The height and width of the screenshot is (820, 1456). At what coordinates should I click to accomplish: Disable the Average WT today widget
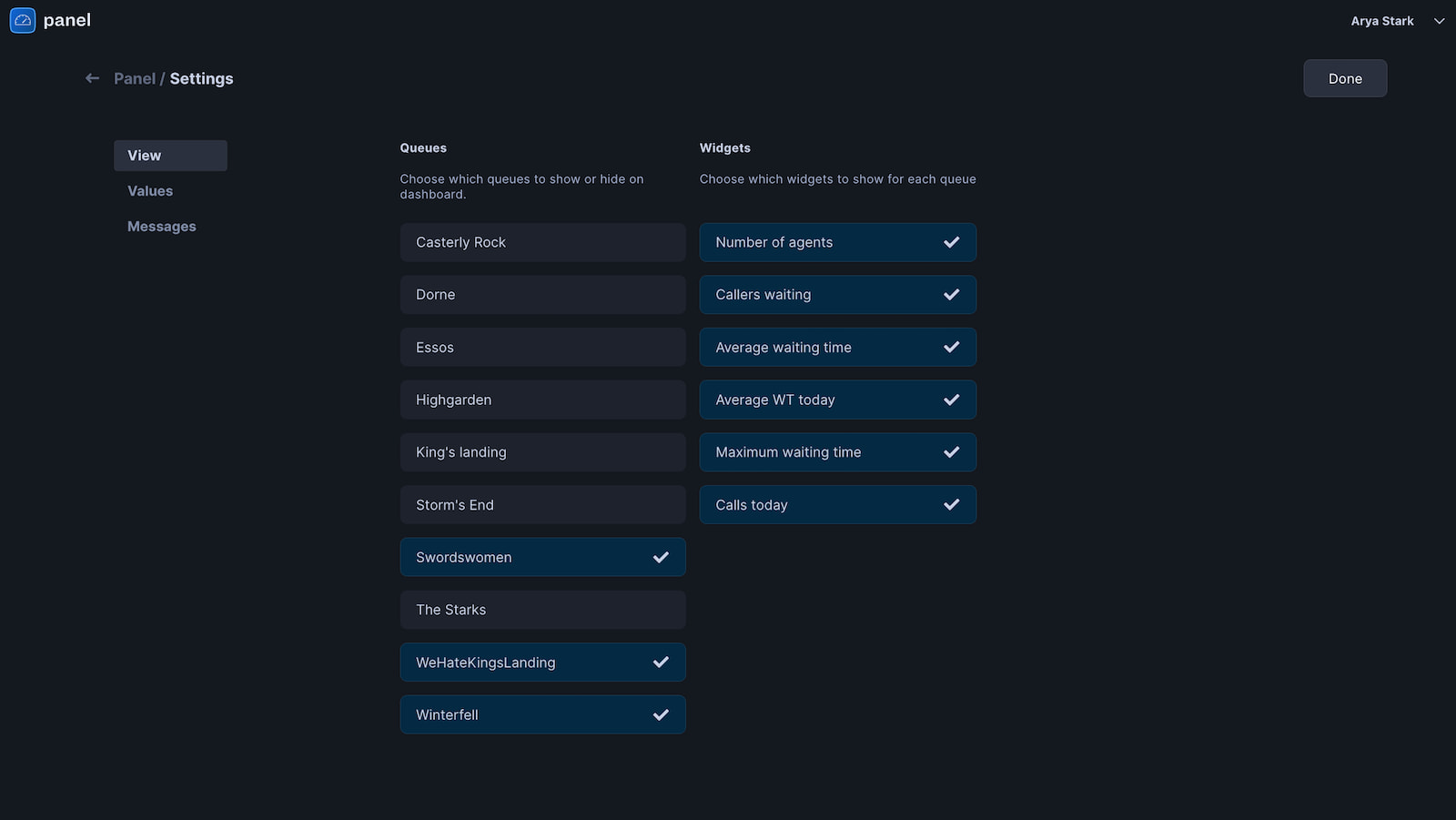838,400
